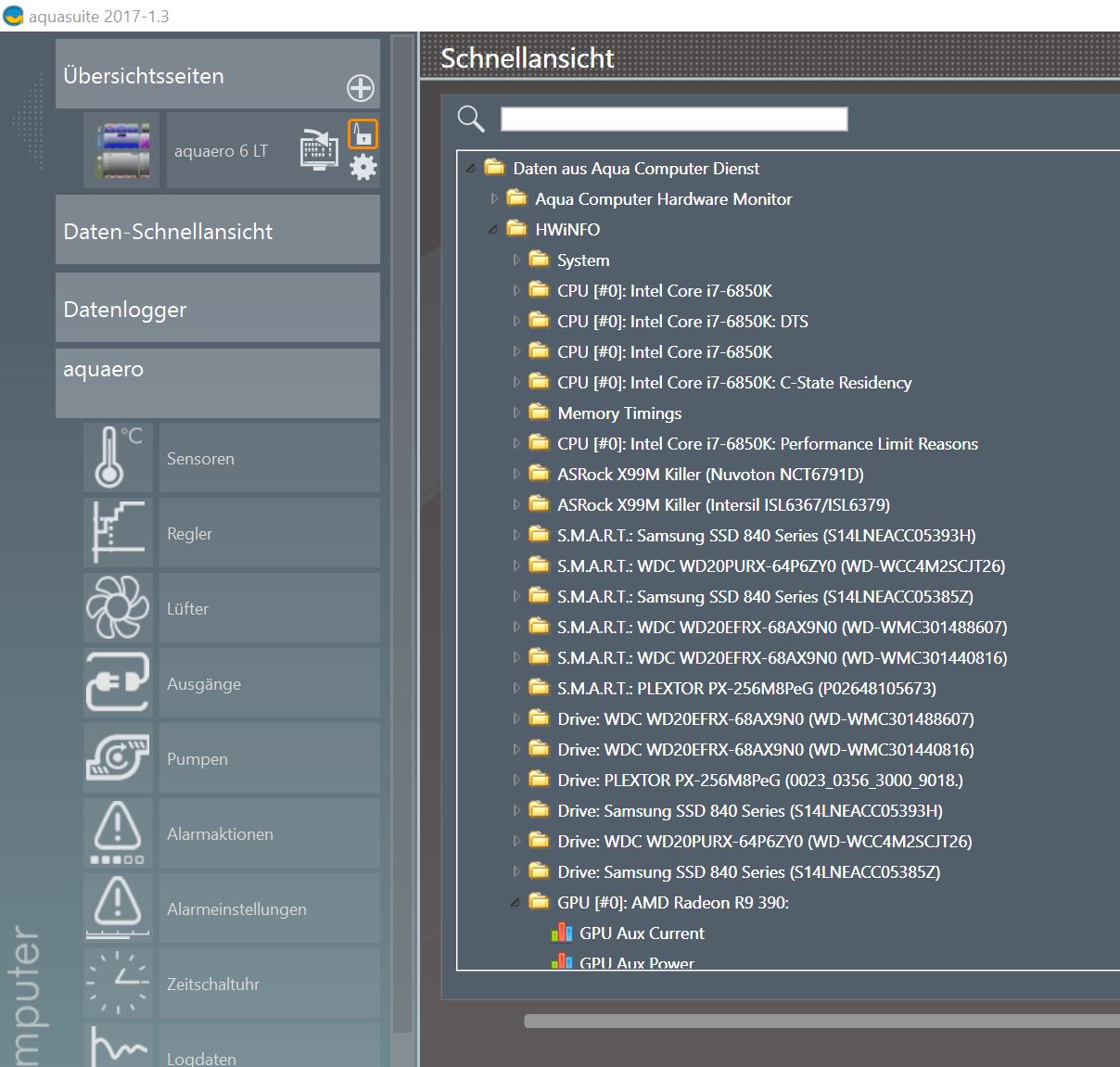Click the Sensoren thermometer icon

[118, 457]
